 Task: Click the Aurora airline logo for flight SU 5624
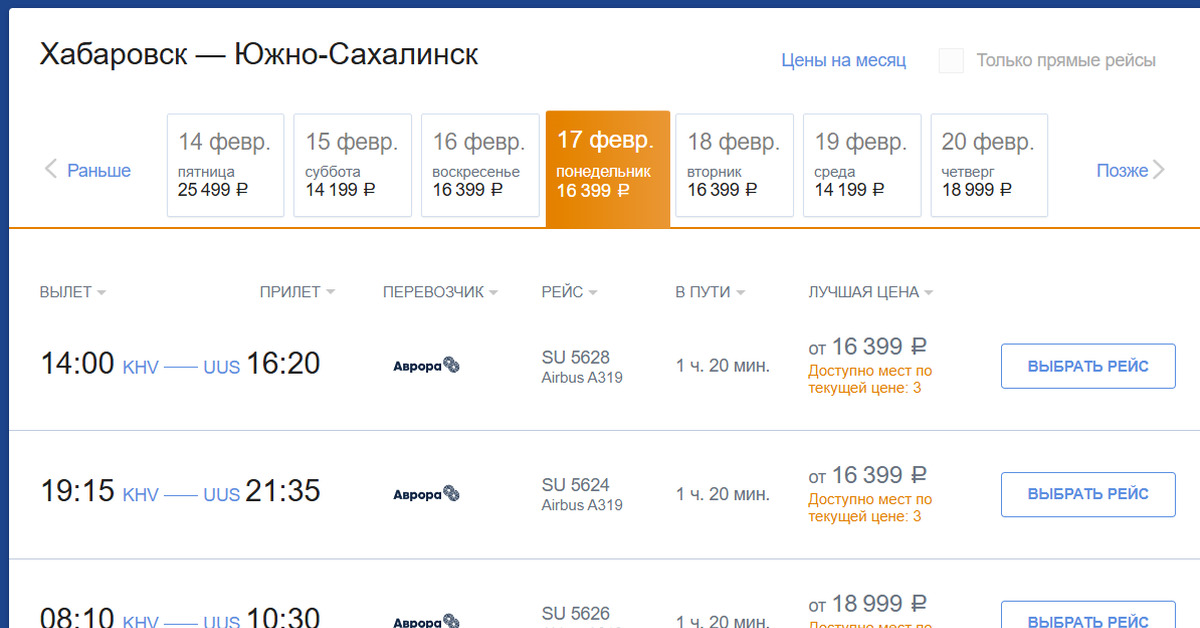point(426,494)
